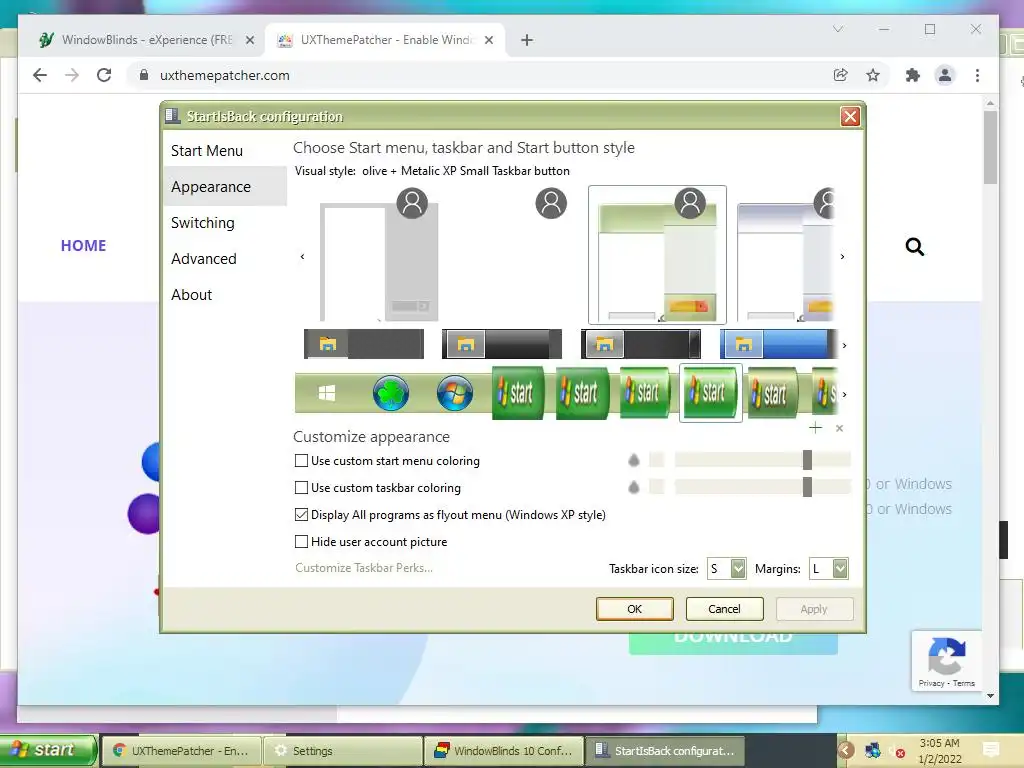Bookmark this page with the star icon
The image size is (1024, 768).
(872, 75)
